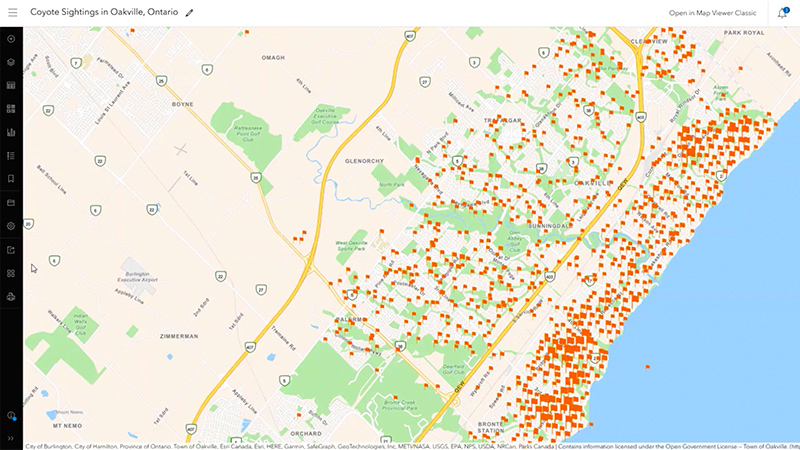Click the MT NEMO place label

(x=67, y=426)
